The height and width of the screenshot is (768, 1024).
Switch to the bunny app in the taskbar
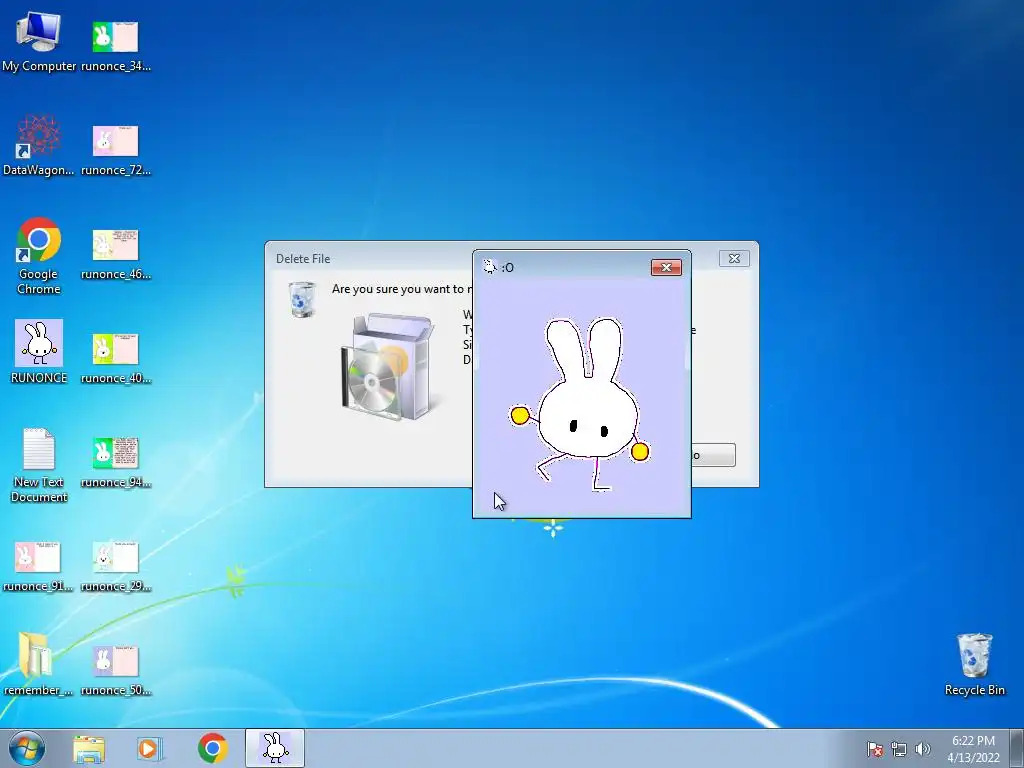pyautogui.click(x=275, y=748)
